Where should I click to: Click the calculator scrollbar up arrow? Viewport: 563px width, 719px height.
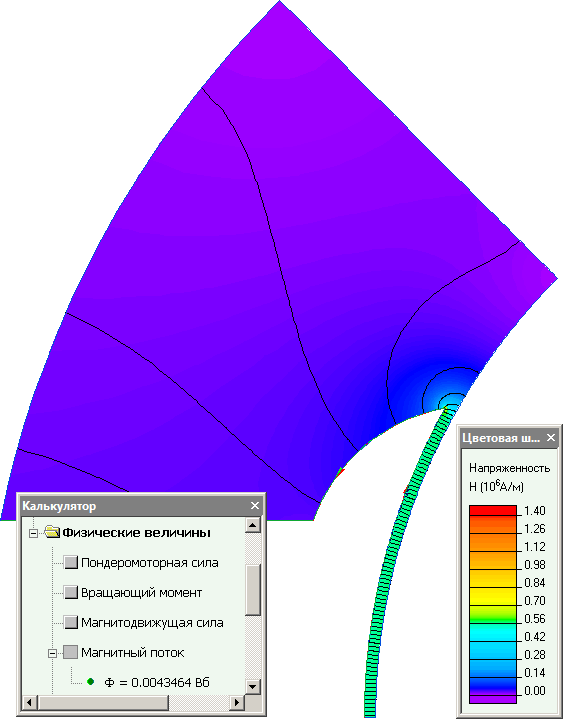(253, 525)
